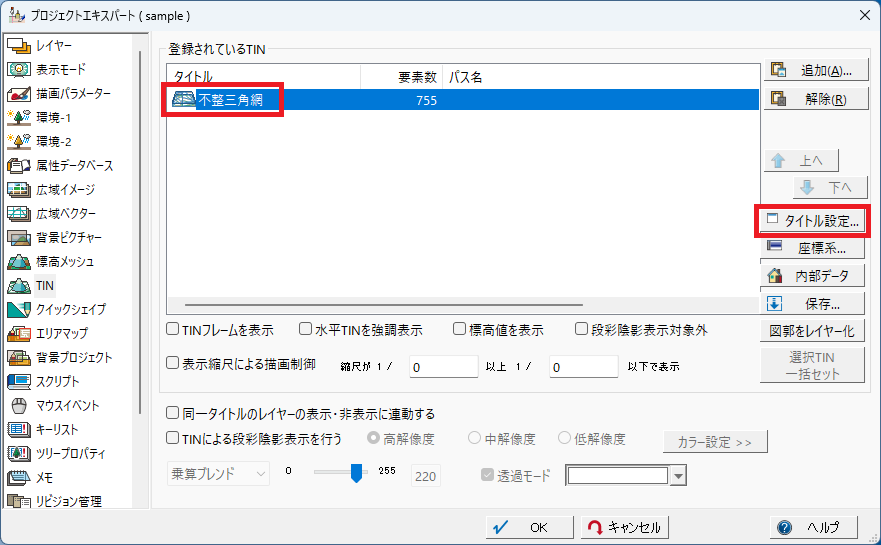The width and height of the screenshot is (881, 545).
Task: Move TIN down with 下へ button
Action: [x=830, y=187]
